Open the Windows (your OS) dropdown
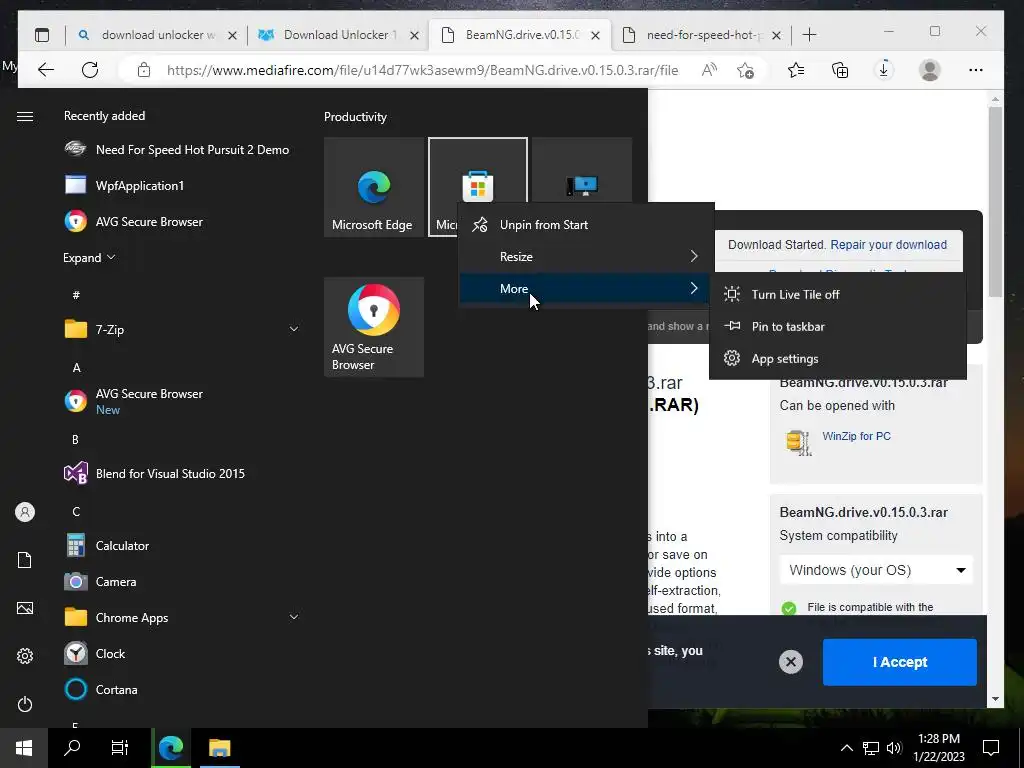The image size is (1024, 768). coord(876,570)
